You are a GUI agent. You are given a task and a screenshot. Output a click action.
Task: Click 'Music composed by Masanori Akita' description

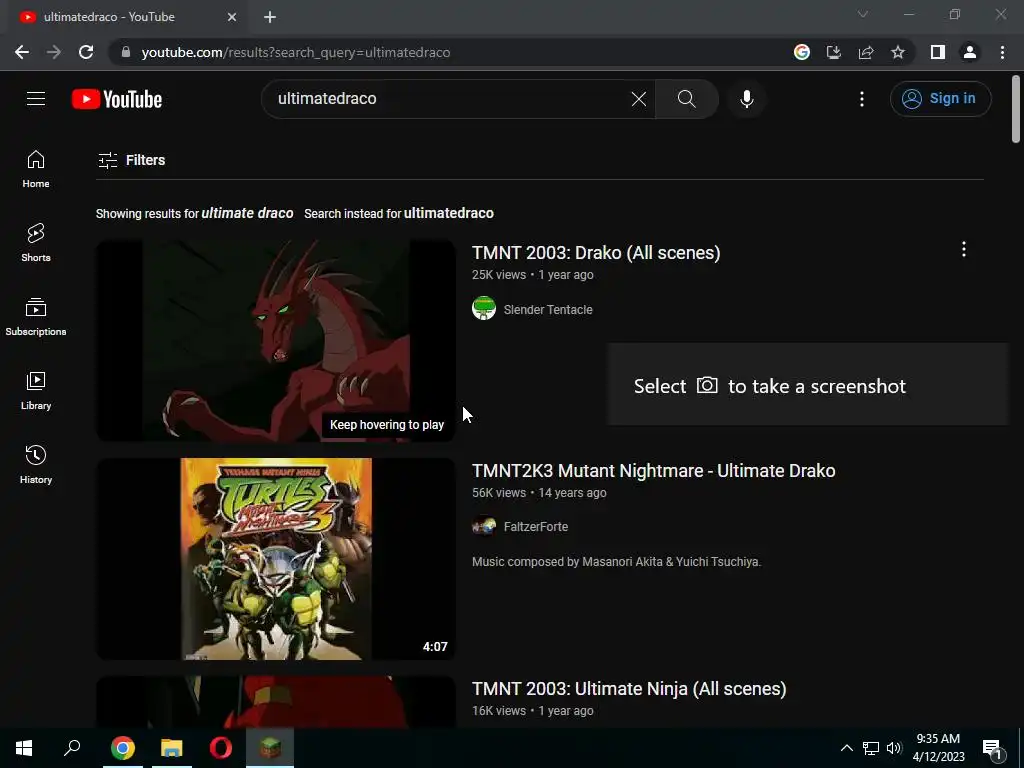point(616,562)
